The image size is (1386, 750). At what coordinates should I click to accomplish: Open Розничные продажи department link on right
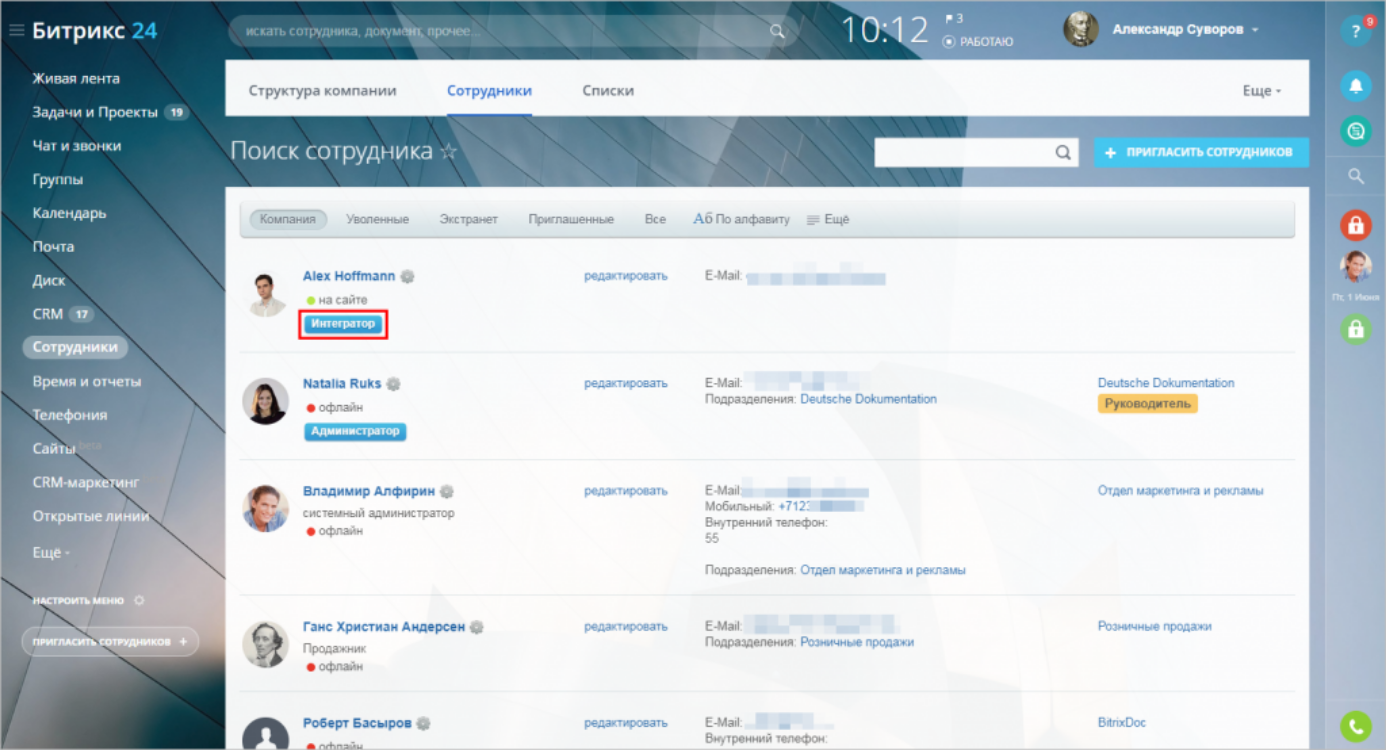click(1154, 626)
